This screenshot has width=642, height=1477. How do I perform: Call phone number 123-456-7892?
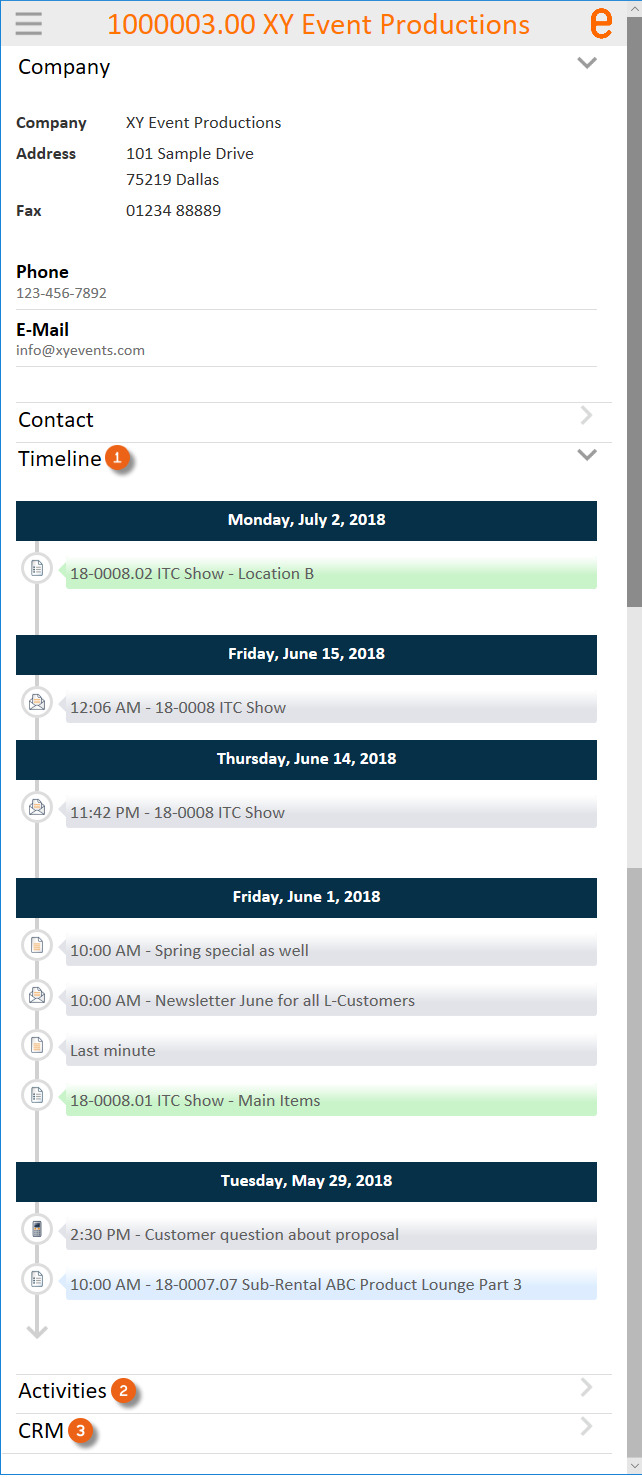(62, 294)
